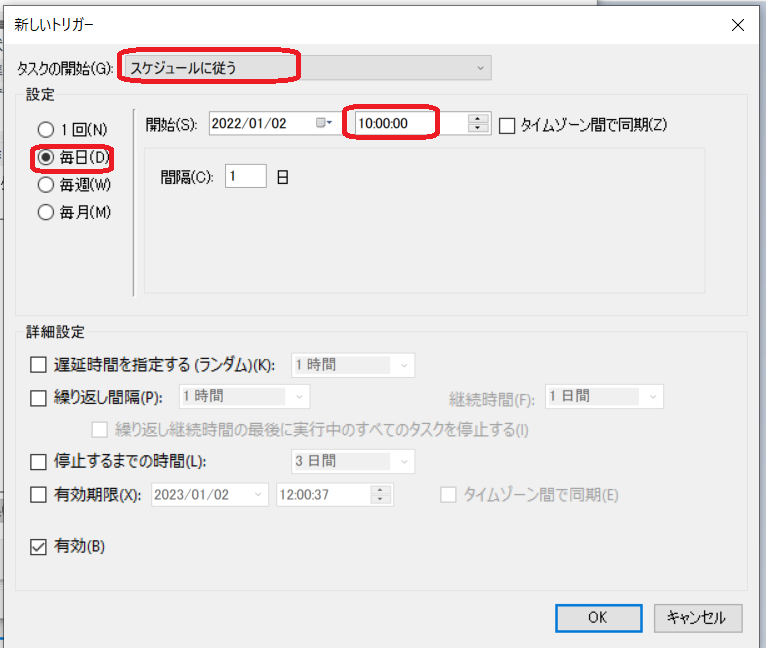This screenshot has width=766, height=648.
Task: Uncheck the 有効(B) checkbox
Action: tap(39, 547)
